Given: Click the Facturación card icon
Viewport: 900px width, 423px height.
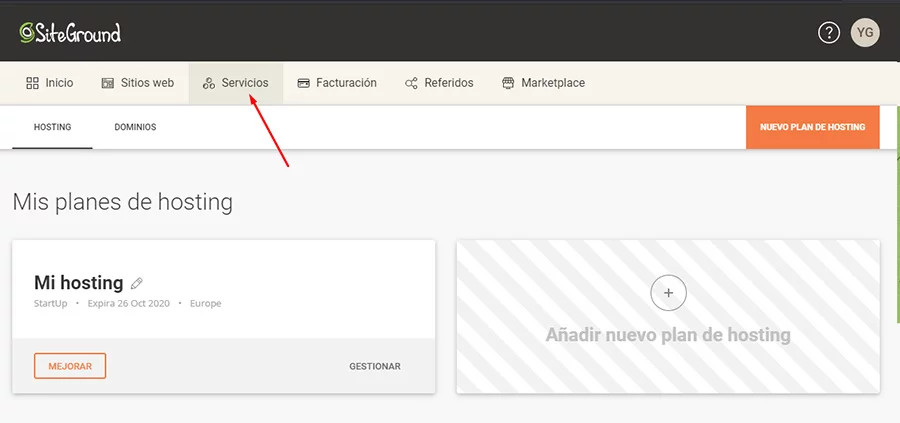Looking at the screenshot, I should (303, 83).
